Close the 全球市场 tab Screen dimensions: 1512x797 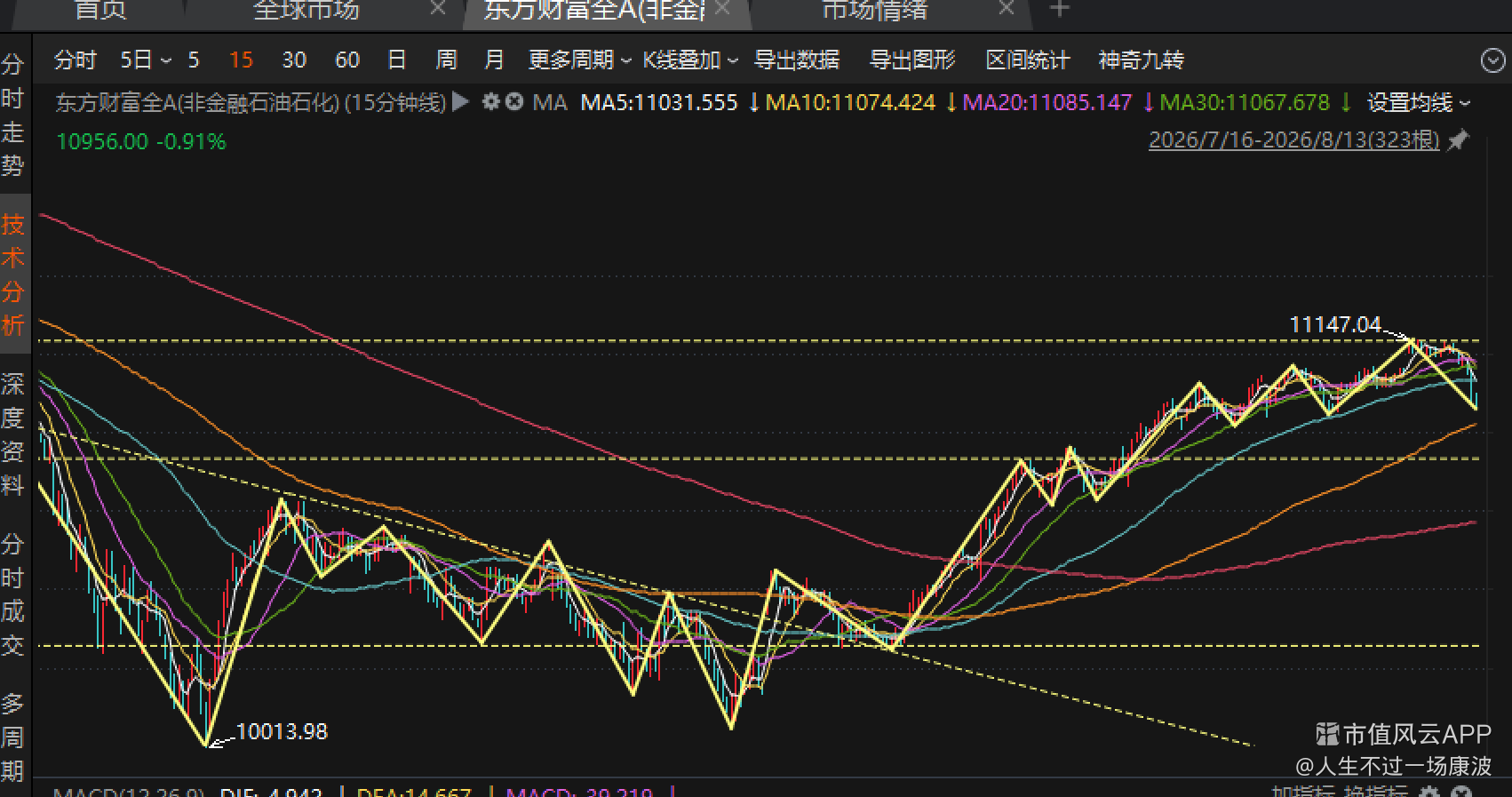pyautogui.click(x=438, y=9)
